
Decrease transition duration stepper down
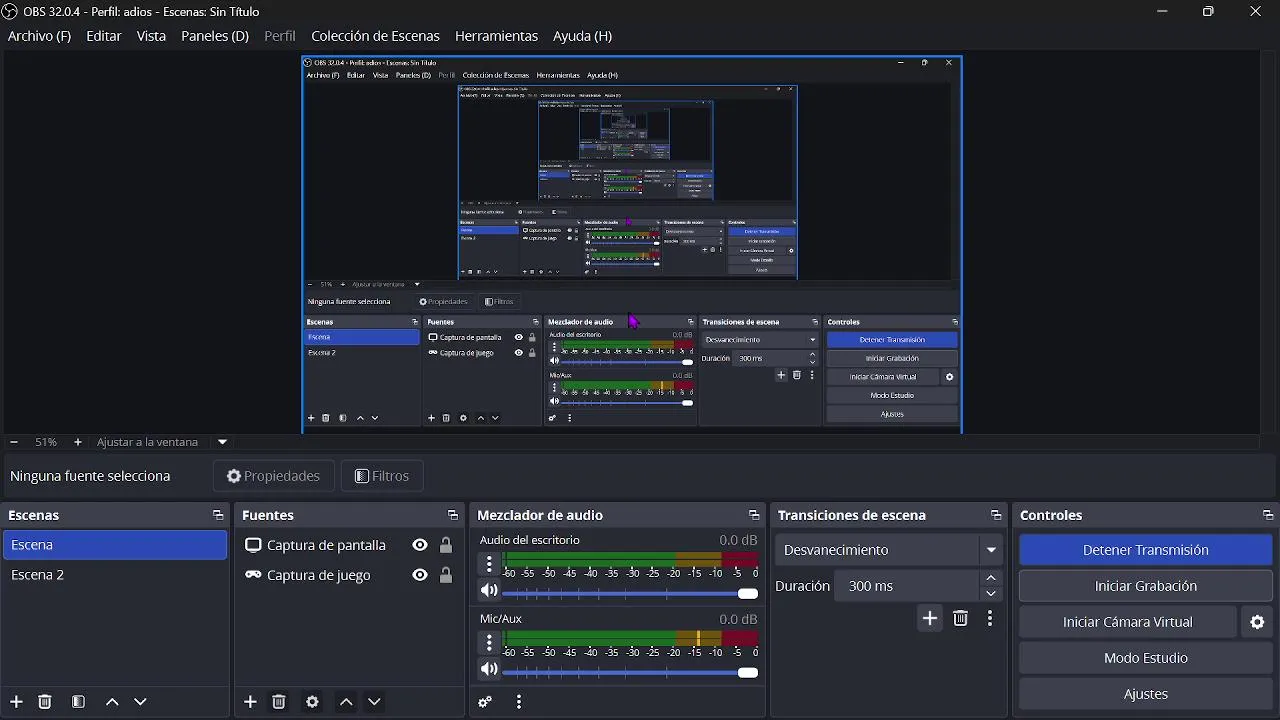(x=991, y=593)
